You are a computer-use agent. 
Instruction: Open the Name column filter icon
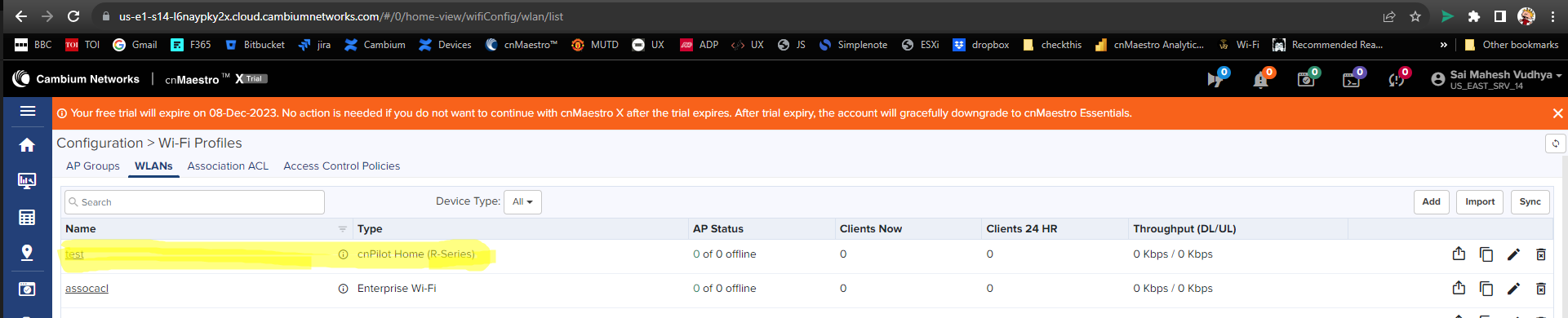tap(343, 229)
